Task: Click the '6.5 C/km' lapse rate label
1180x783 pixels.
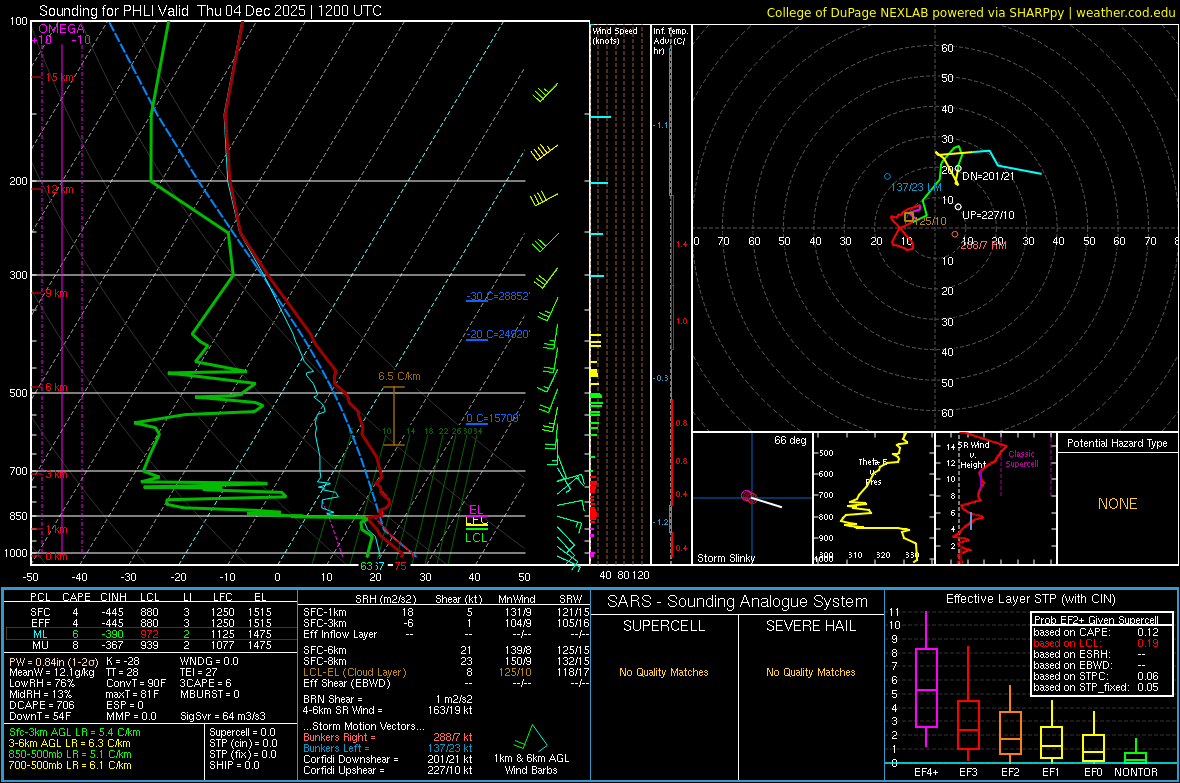Action: coord(399,376)
